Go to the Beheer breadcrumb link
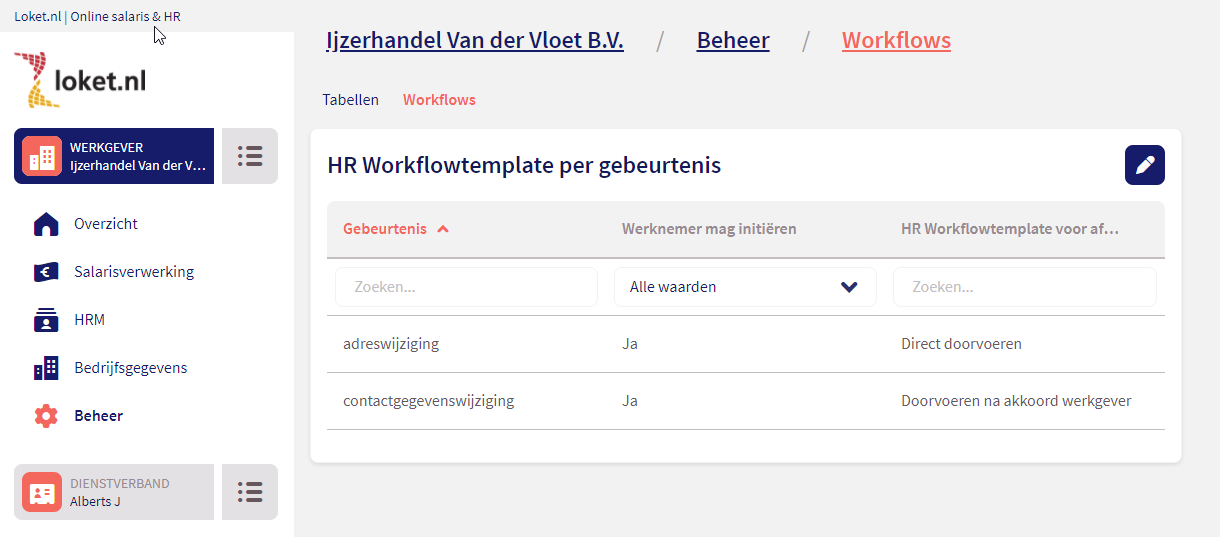The width and height of the screenshot is (1220, 537). tap(733, 41)
